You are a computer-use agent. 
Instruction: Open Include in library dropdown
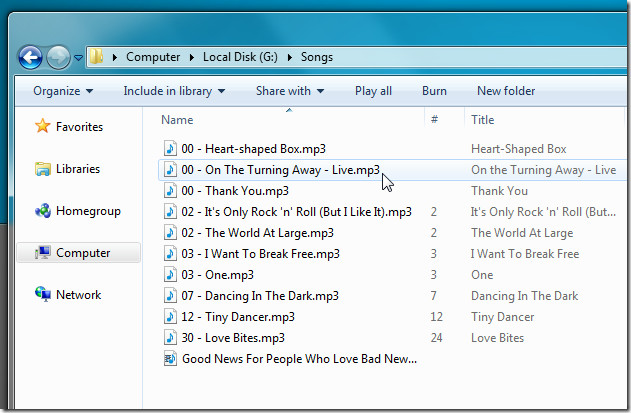pyautogui.click(x=174, y=91)
